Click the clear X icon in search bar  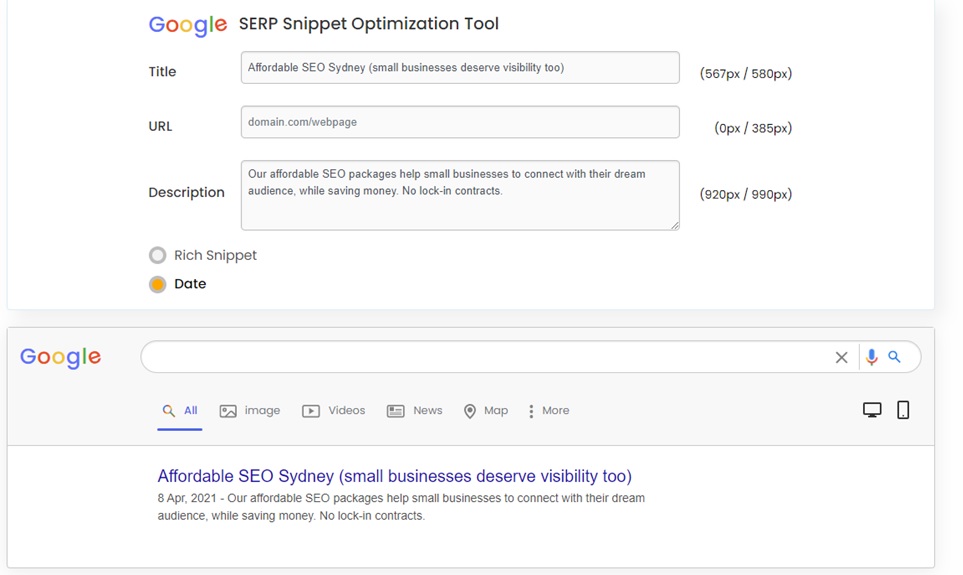point(841,358)
